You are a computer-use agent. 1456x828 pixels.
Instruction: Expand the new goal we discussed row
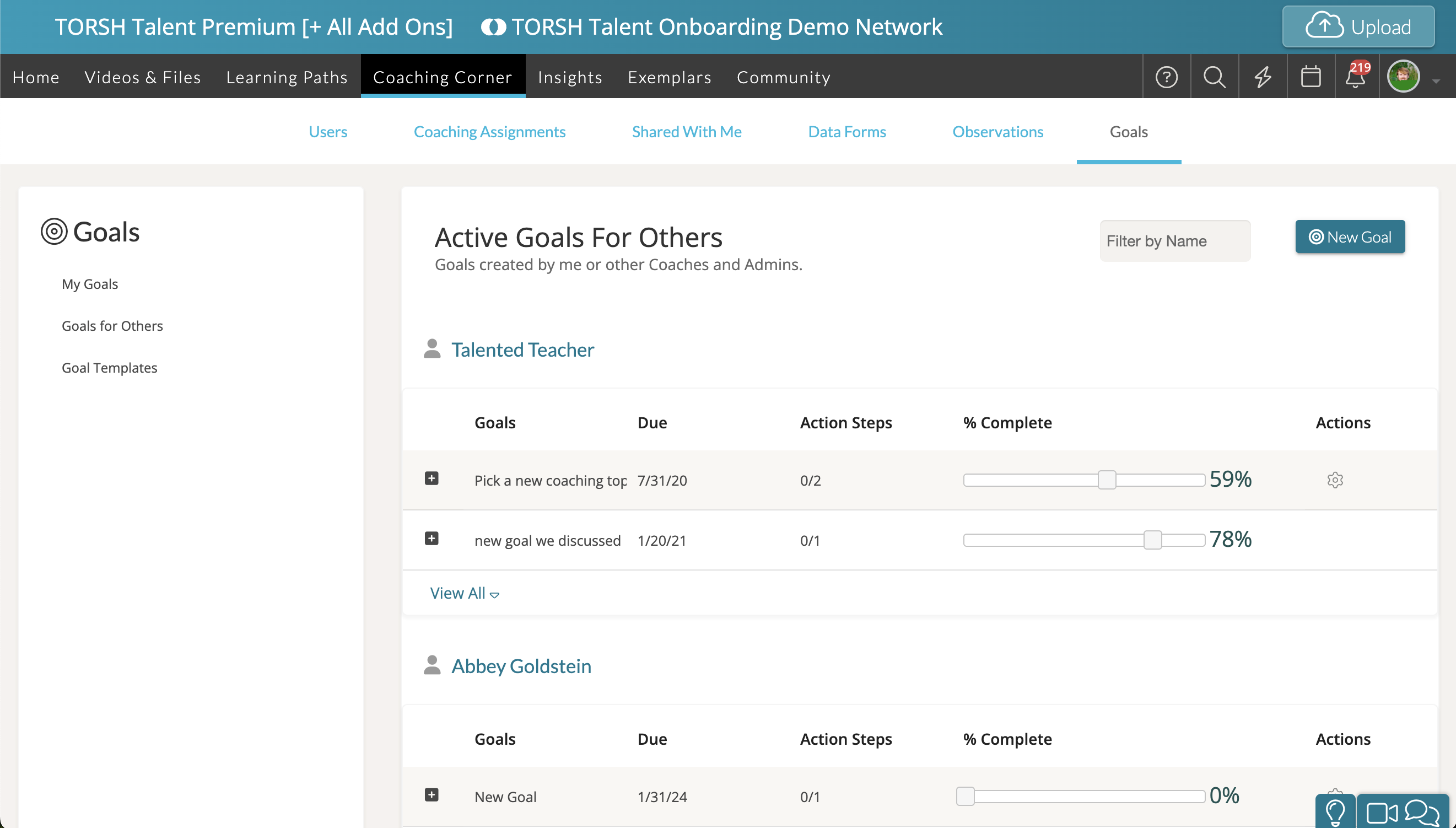click(432, 539)
